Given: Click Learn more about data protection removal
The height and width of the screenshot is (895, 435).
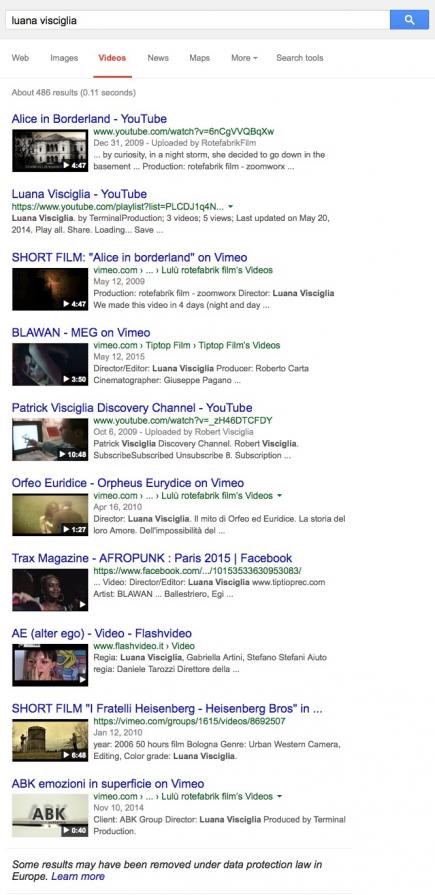Looking at the screenshot, I should pyautogui.click(x=78, y=876).
